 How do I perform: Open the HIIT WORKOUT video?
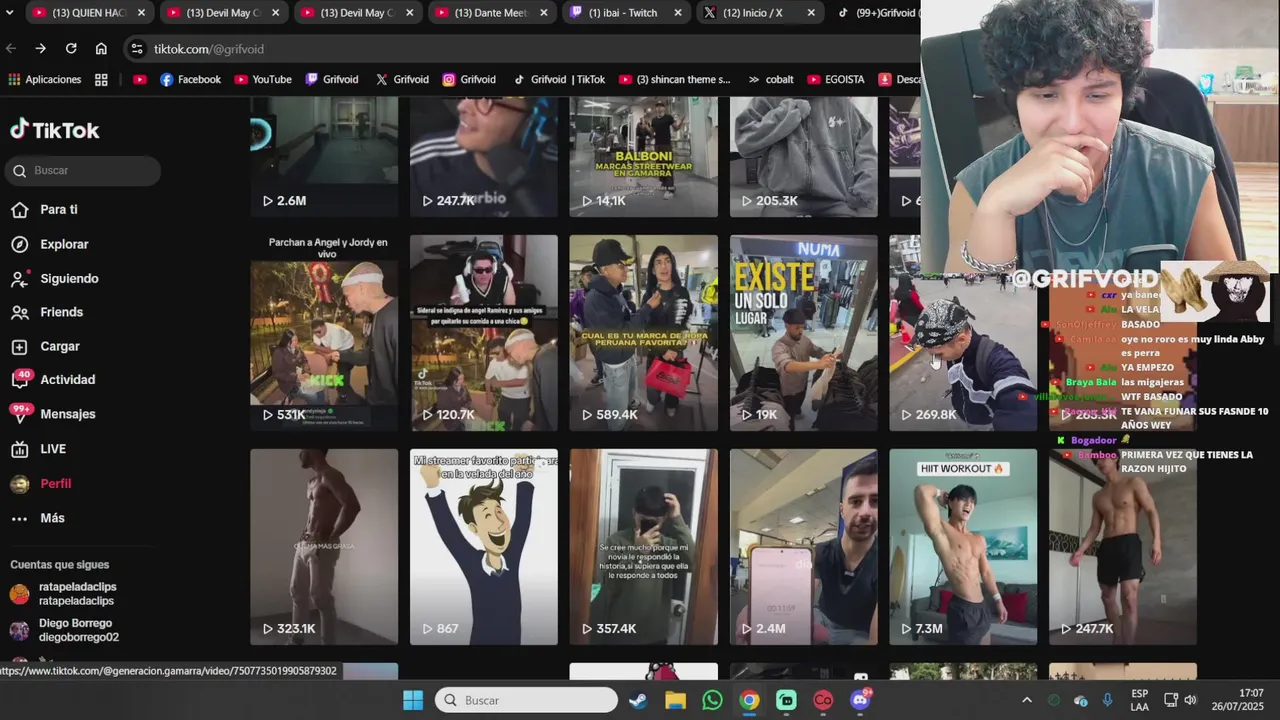point(964,547)
